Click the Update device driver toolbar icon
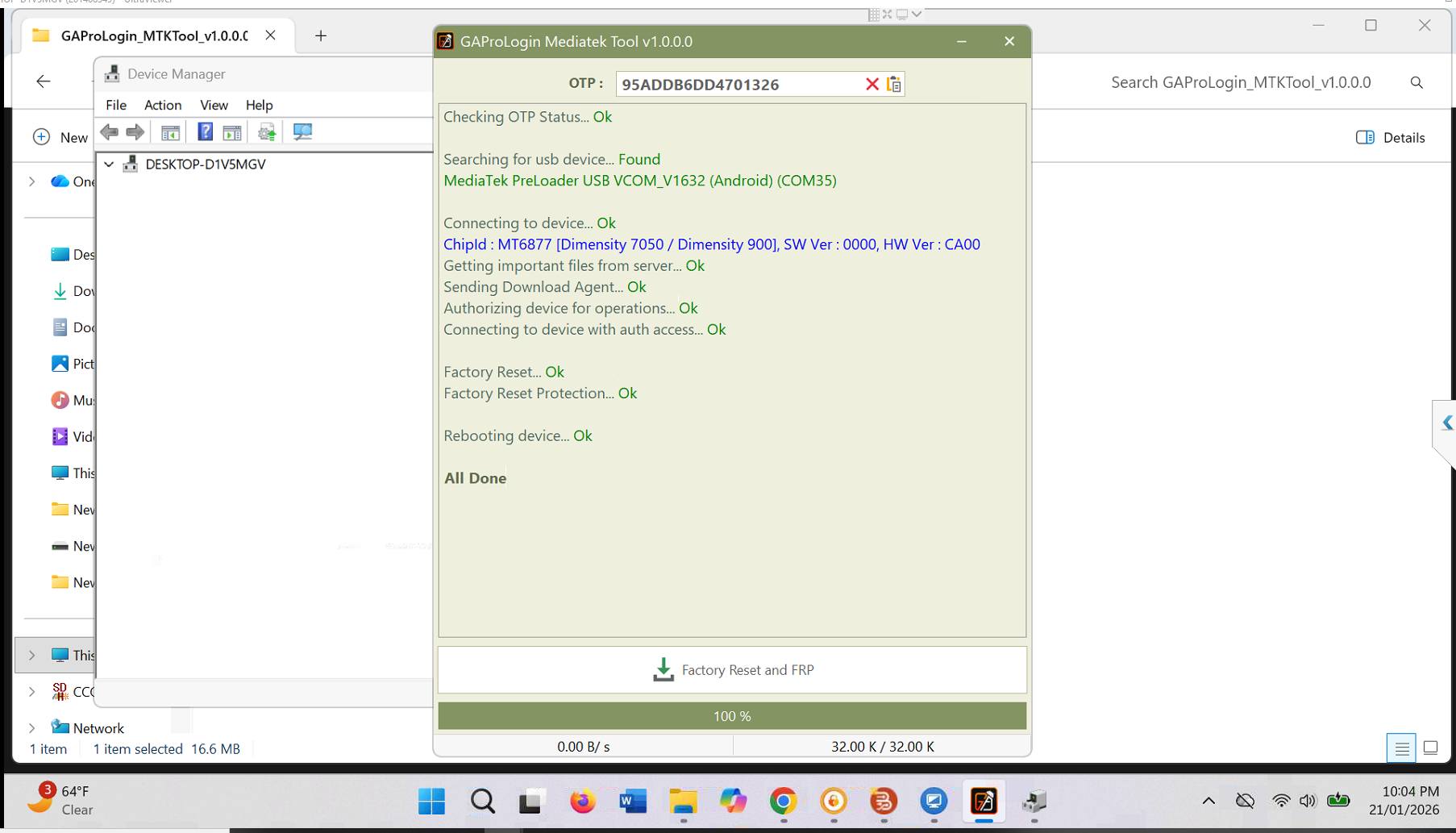Screen dimensions: 1456x833 267,132
